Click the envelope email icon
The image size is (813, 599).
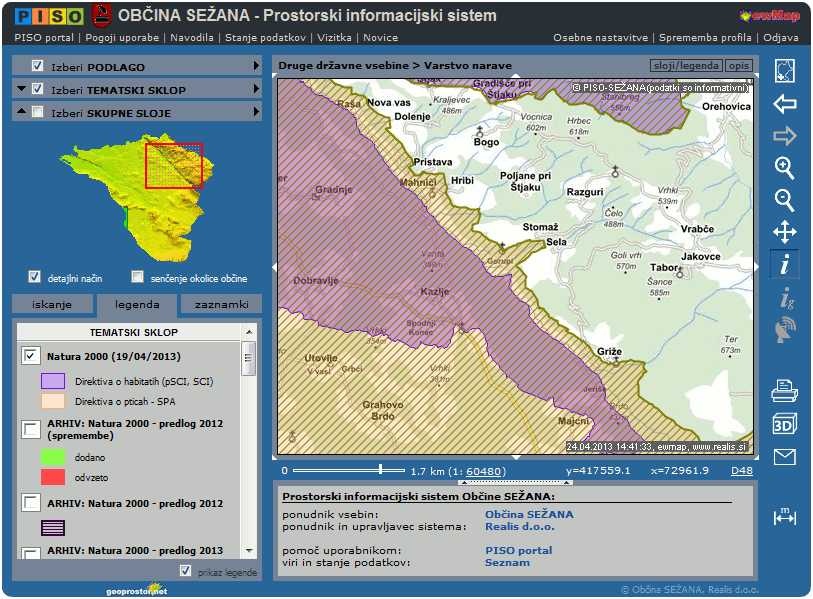(x=785, y=457)
